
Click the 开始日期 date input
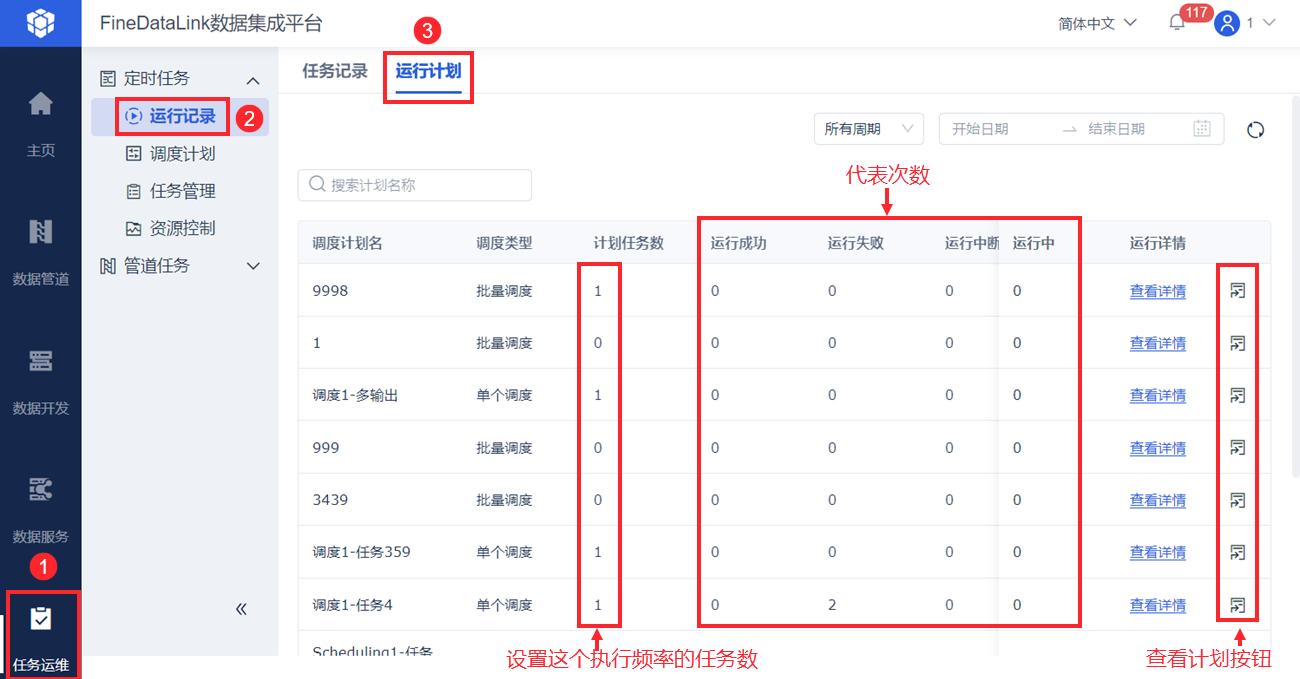click(980, 129)
